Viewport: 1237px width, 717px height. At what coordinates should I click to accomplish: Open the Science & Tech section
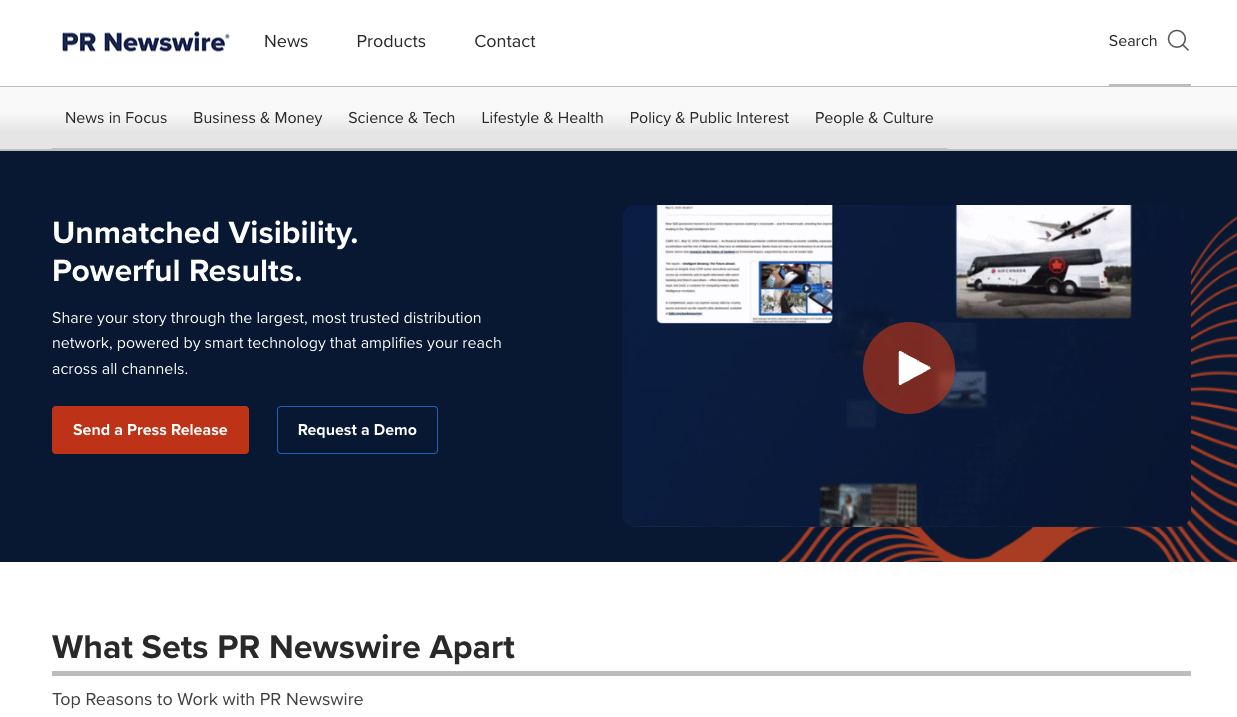click(x=401, y=118)
